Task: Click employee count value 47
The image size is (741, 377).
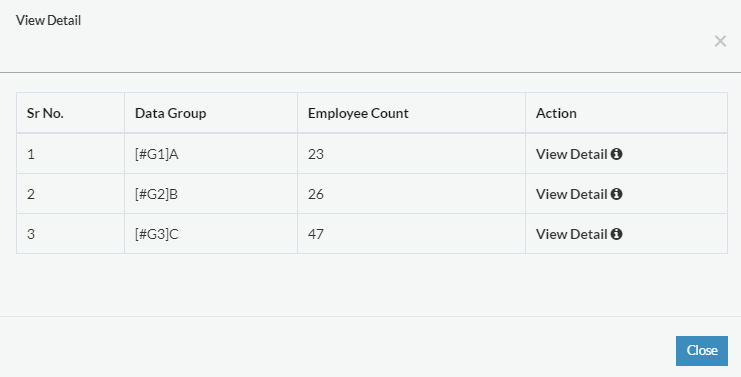Action: 316,234
